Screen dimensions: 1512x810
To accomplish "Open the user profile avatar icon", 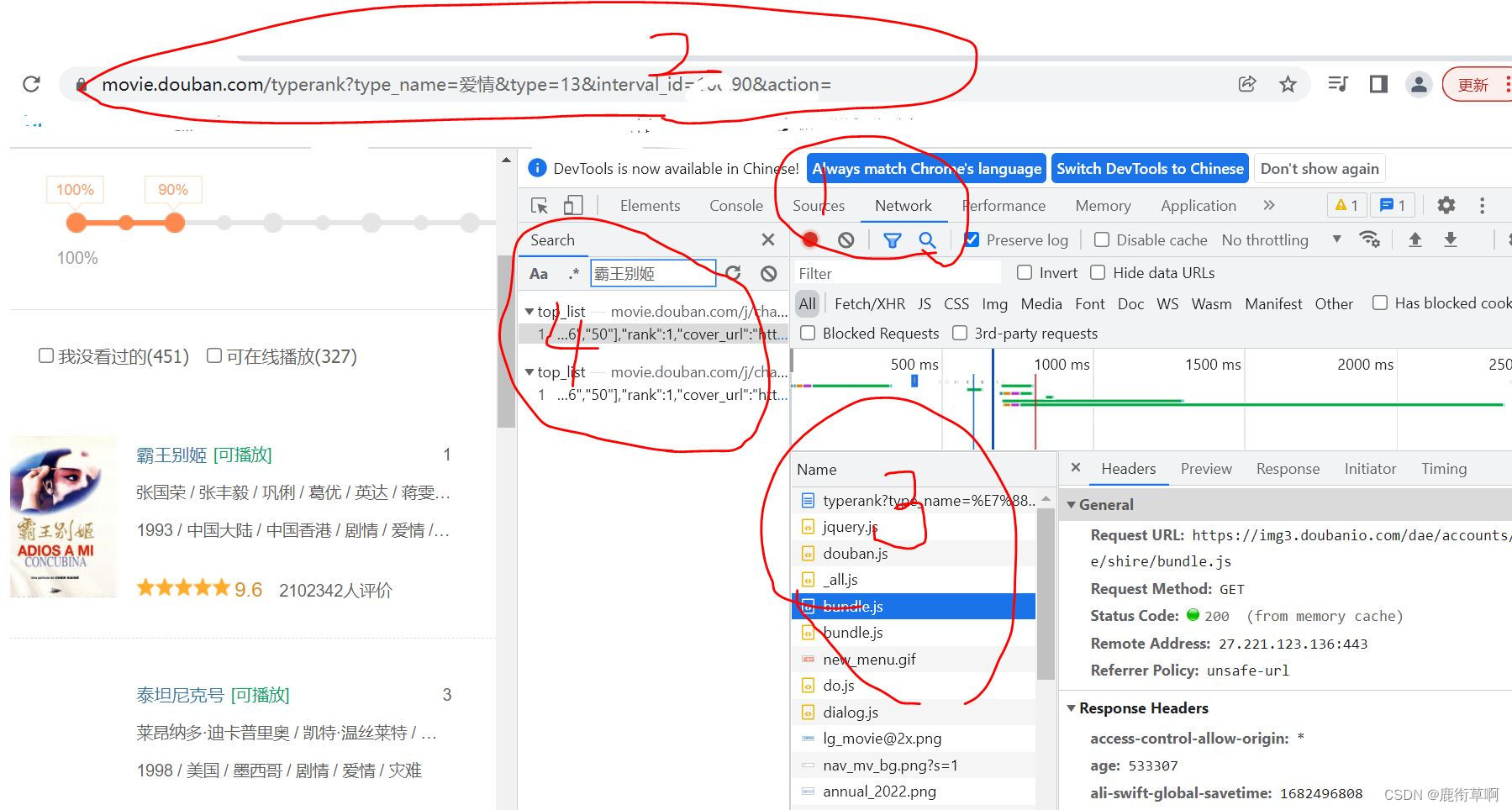I will click(1419, 84).
